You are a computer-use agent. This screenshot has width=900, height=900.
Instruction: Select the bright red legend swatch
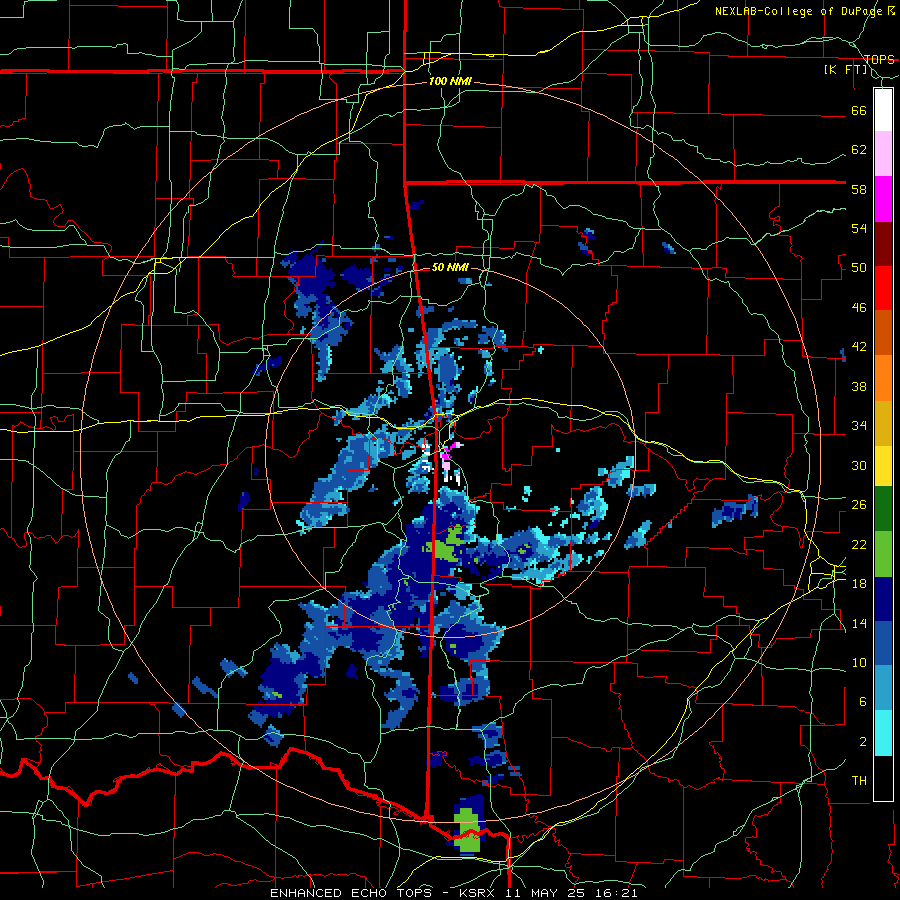pyautogui.click(x=883, y=288)
